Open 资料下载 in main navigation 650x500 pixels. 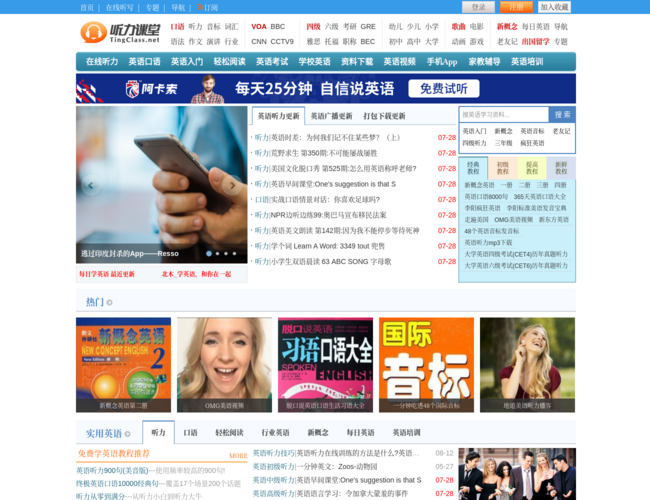[x=357, y=62]
